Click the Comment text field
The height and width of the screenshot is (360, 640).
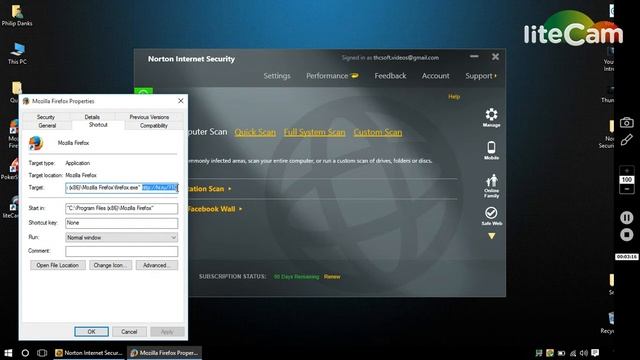click(x=122, y=251)
